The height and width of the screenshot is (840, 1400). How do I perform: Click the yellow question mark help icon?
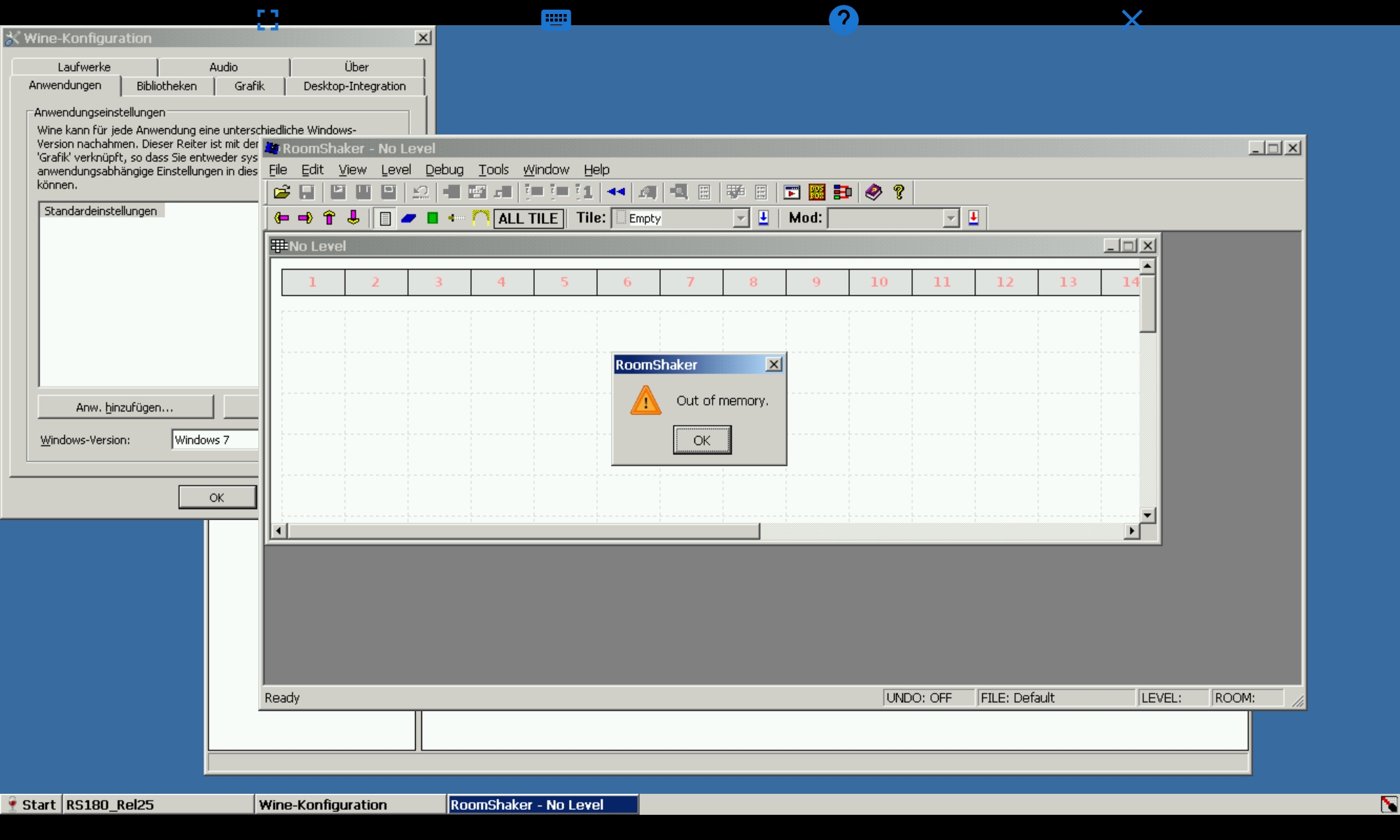pos(899,192)
